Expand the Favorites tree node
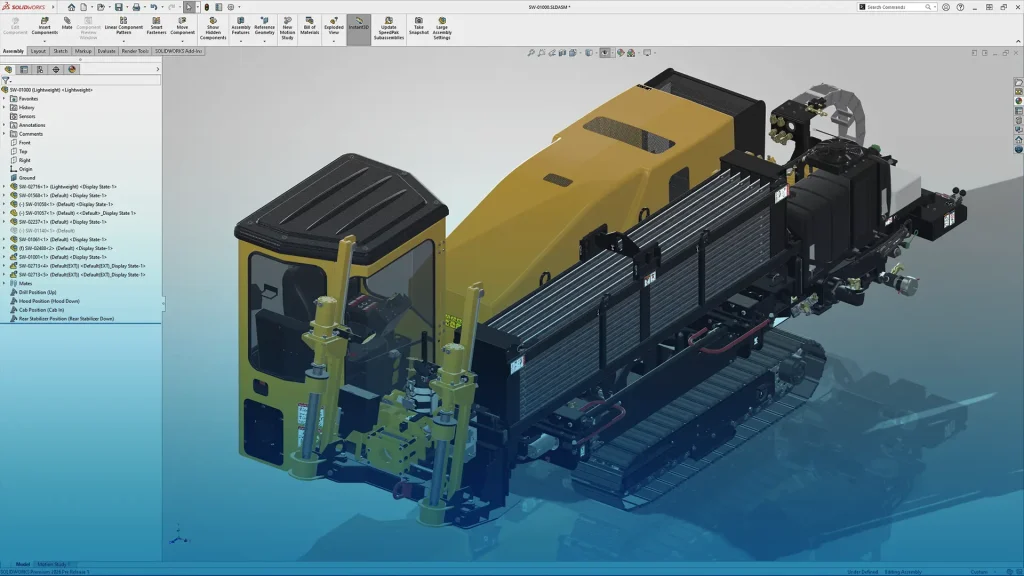This screenshot has width=1024, height=576. click(5, 98)
